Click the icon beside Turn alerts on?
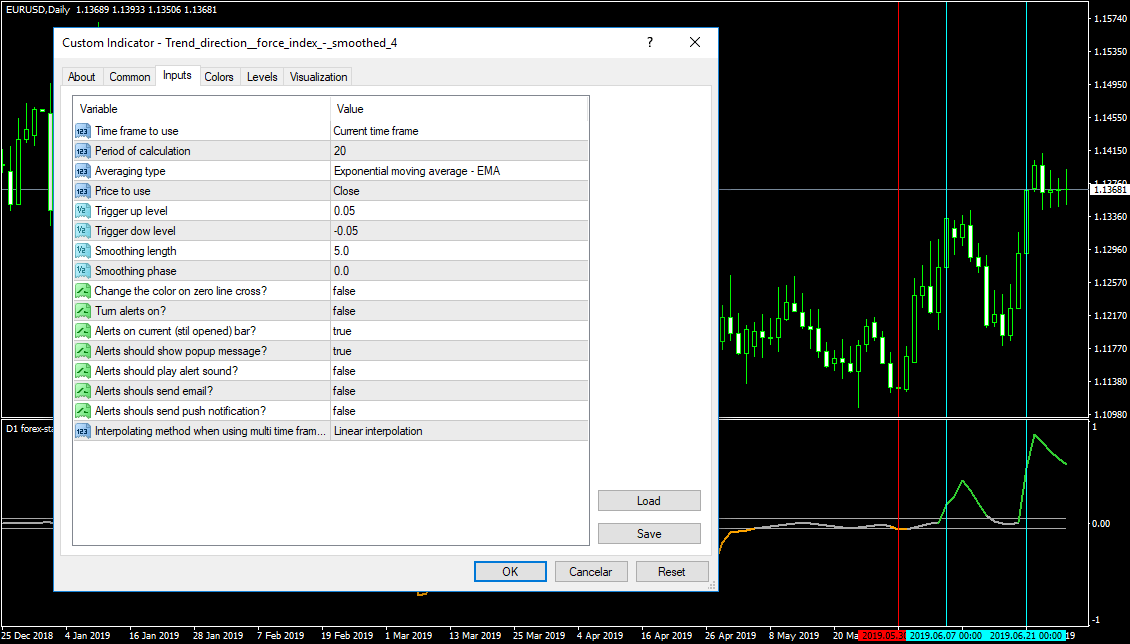1130x644 pixels. click(82, 311)
